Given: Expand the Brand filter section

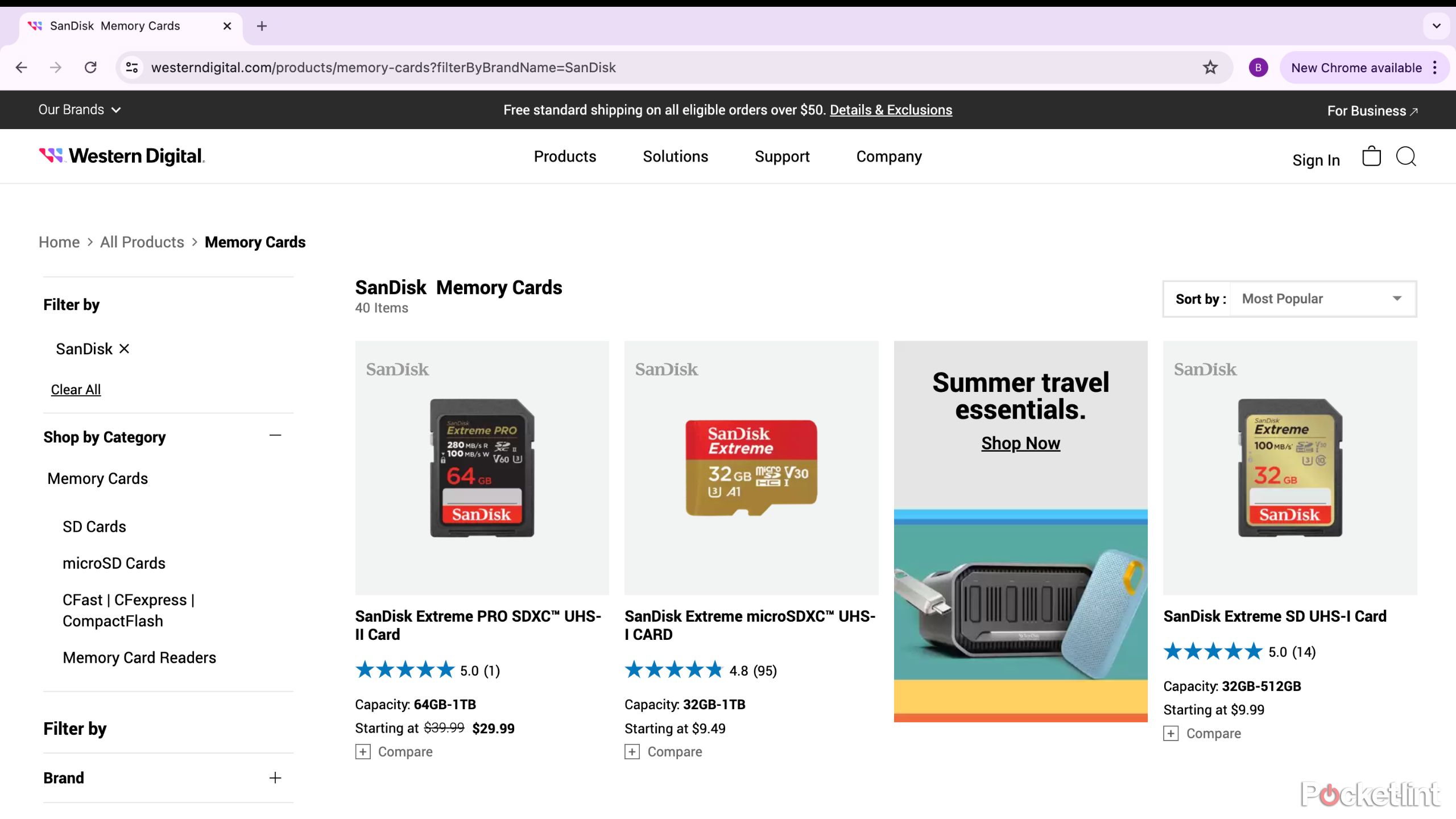Looking at the screenshot, I should click(x=275, y=777).
